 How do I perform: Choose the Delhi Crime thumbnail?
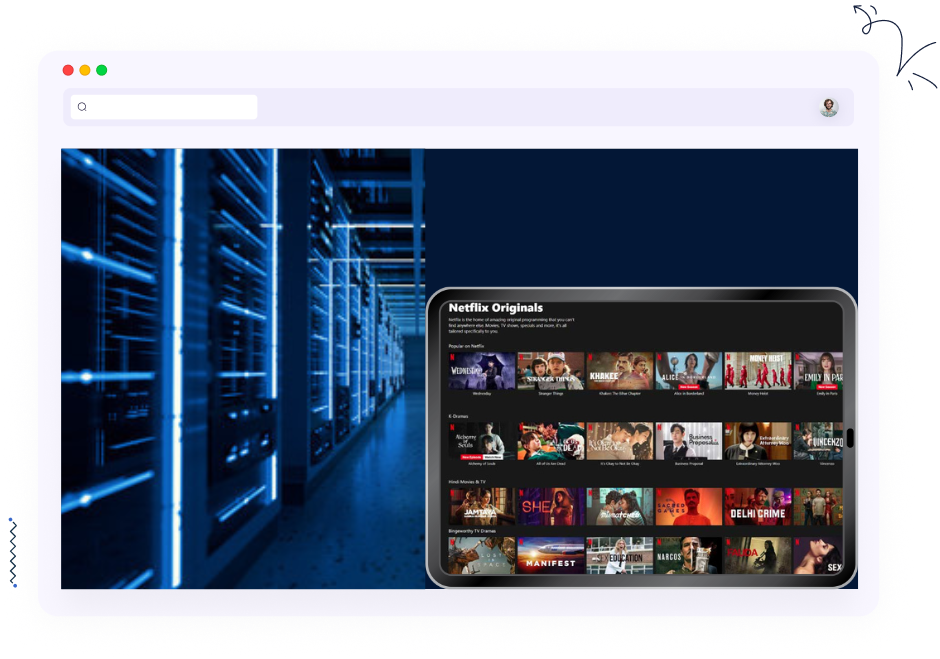[x=757, y=506]
